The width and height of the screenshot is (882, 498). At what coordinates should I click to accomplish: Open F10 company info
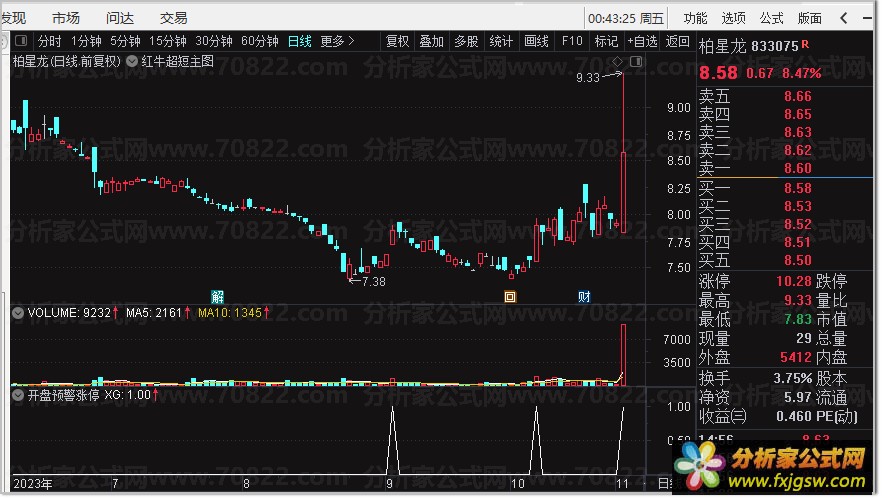point(572,41)
